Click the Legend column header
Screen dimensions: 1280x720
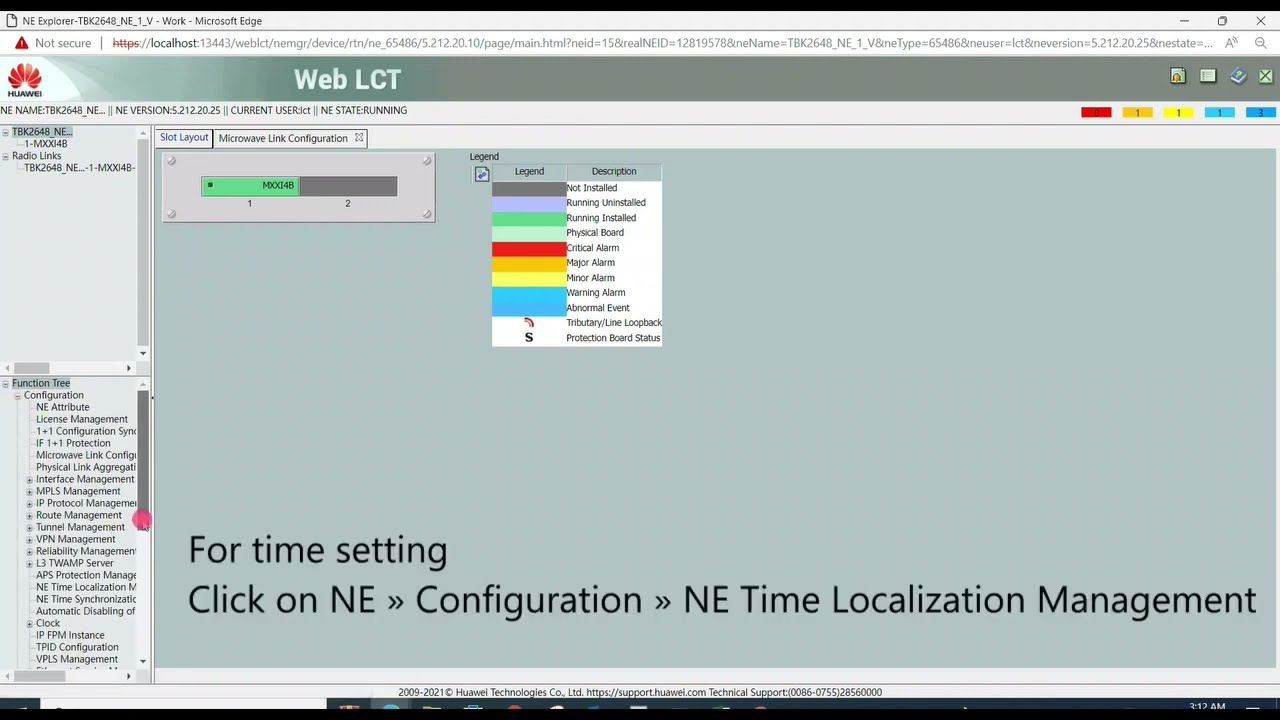point(529,171)
